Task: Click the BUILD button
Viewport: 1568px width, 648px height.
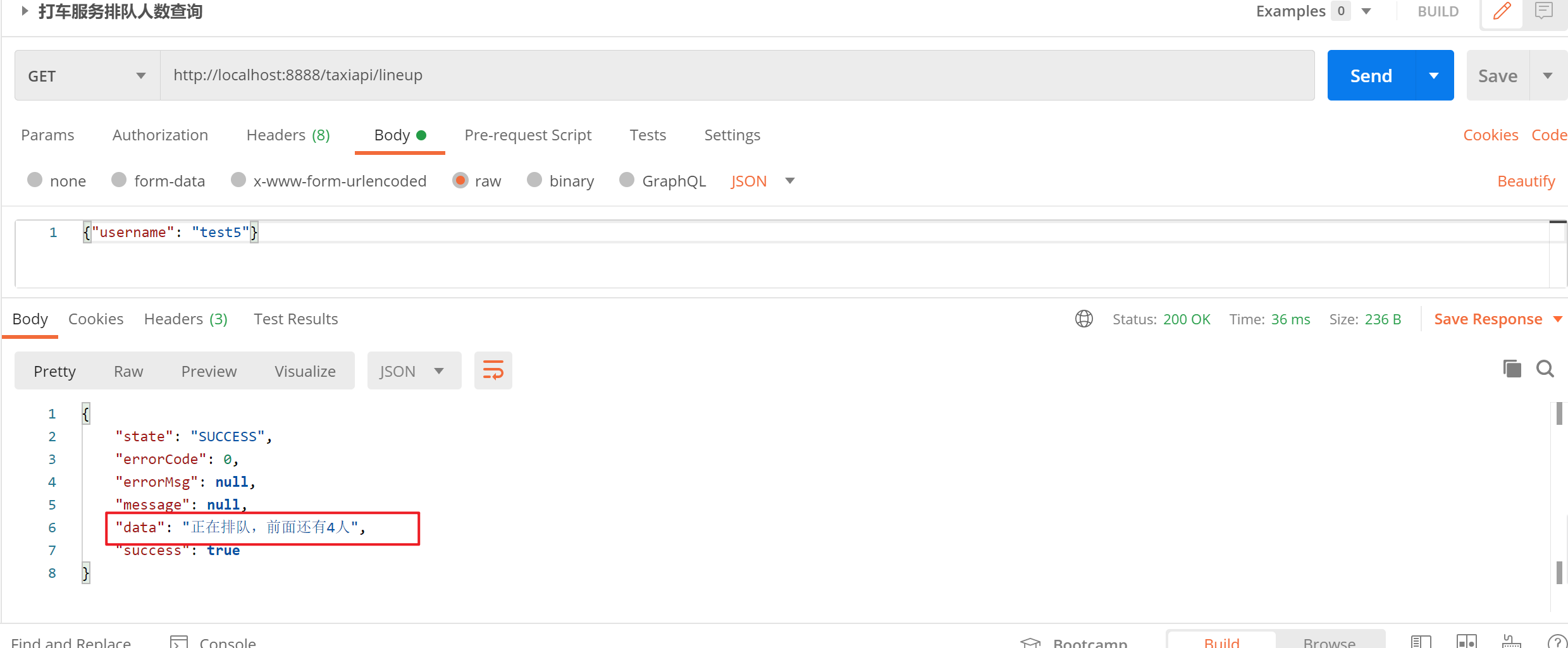Action: 1438,11
